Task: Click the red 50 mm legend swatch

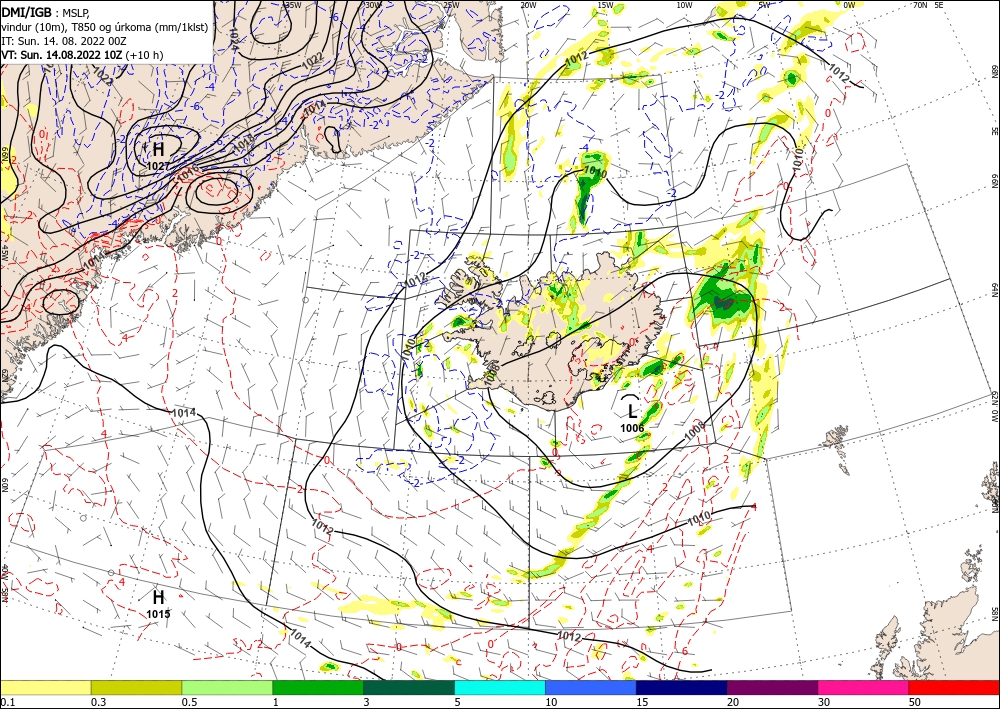Action: (x=954, y=687)
